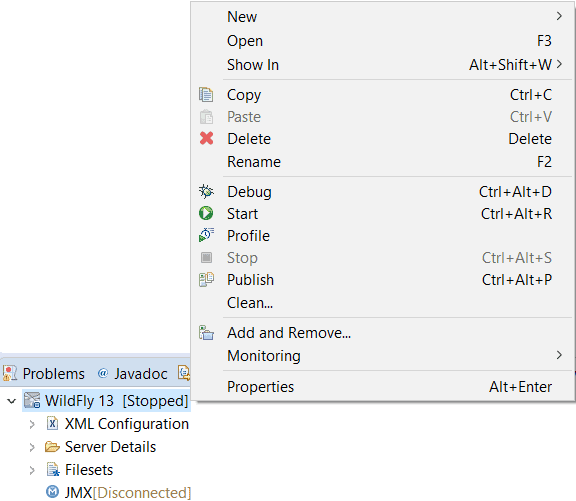This screenshot has height=501, width=576.
Task: Click the Copy icon in context menu
Action: tap(206, 95)
